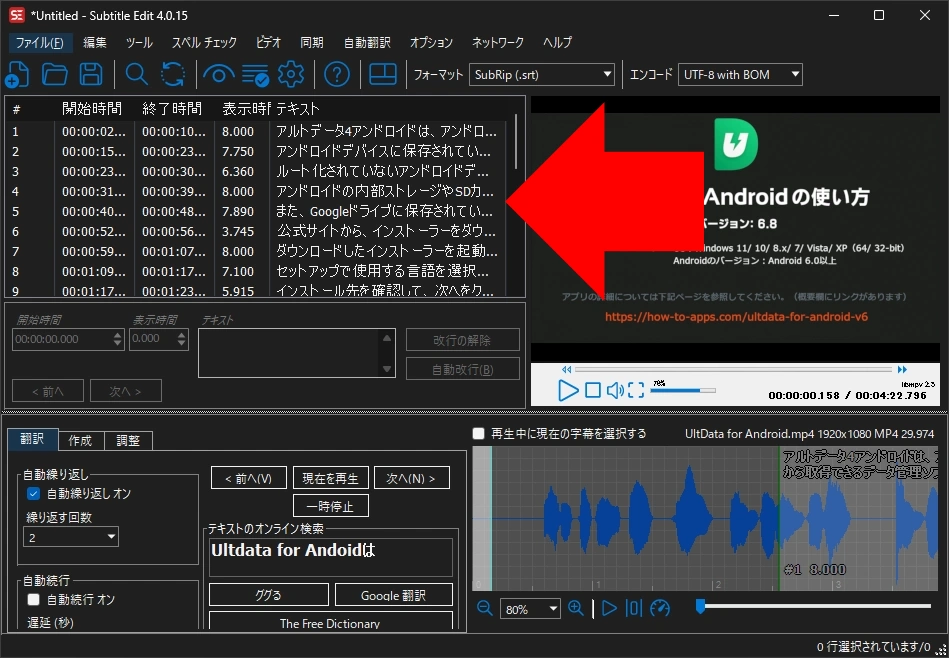Viewport: 949px width, 658px height.
Task: Click the video seek bar
Action: [734, 369]
